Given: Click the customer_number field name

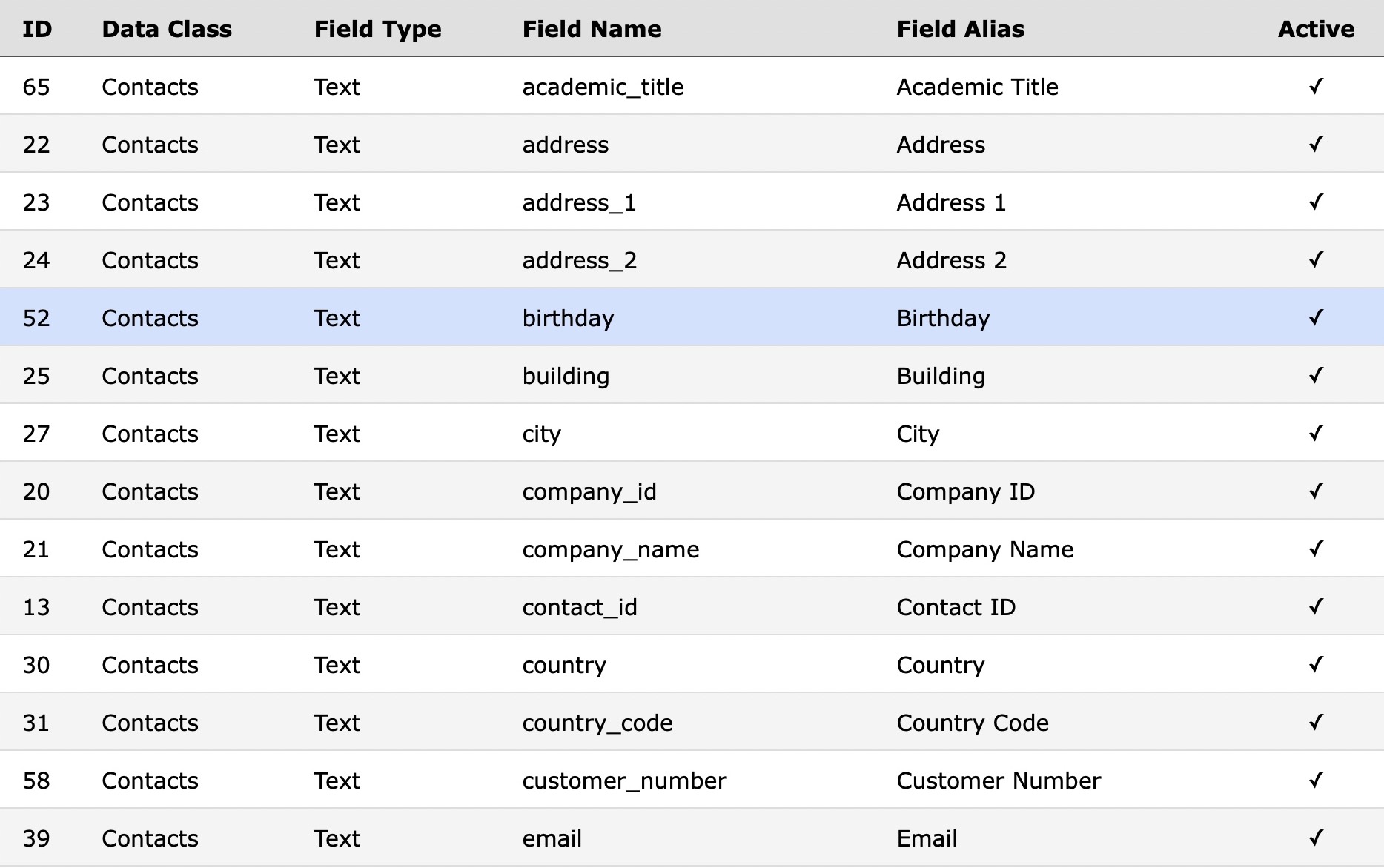Looking at the screenshot, I should 624,781.
